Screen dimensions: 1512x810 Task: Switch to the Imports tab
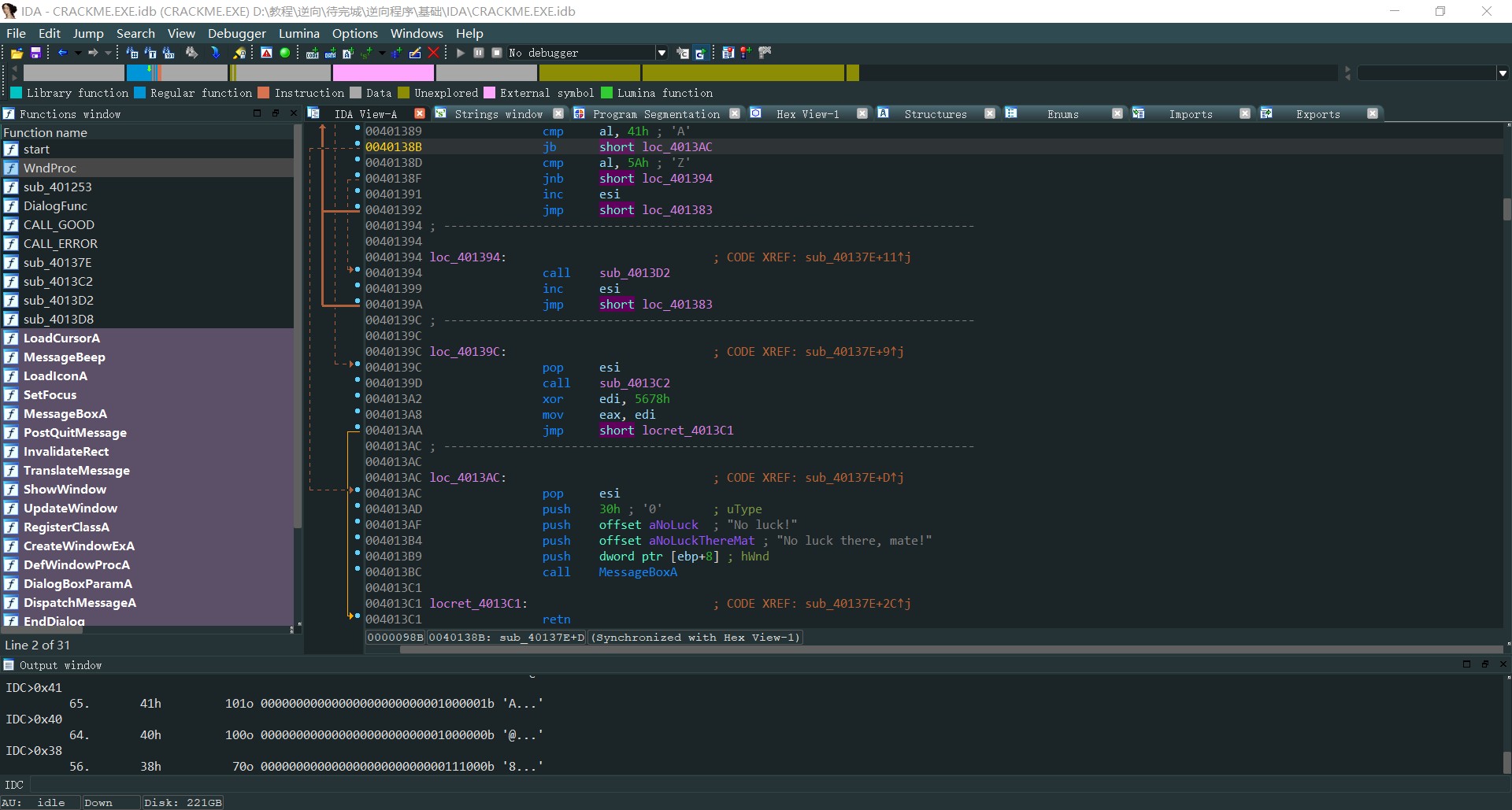1190,114
